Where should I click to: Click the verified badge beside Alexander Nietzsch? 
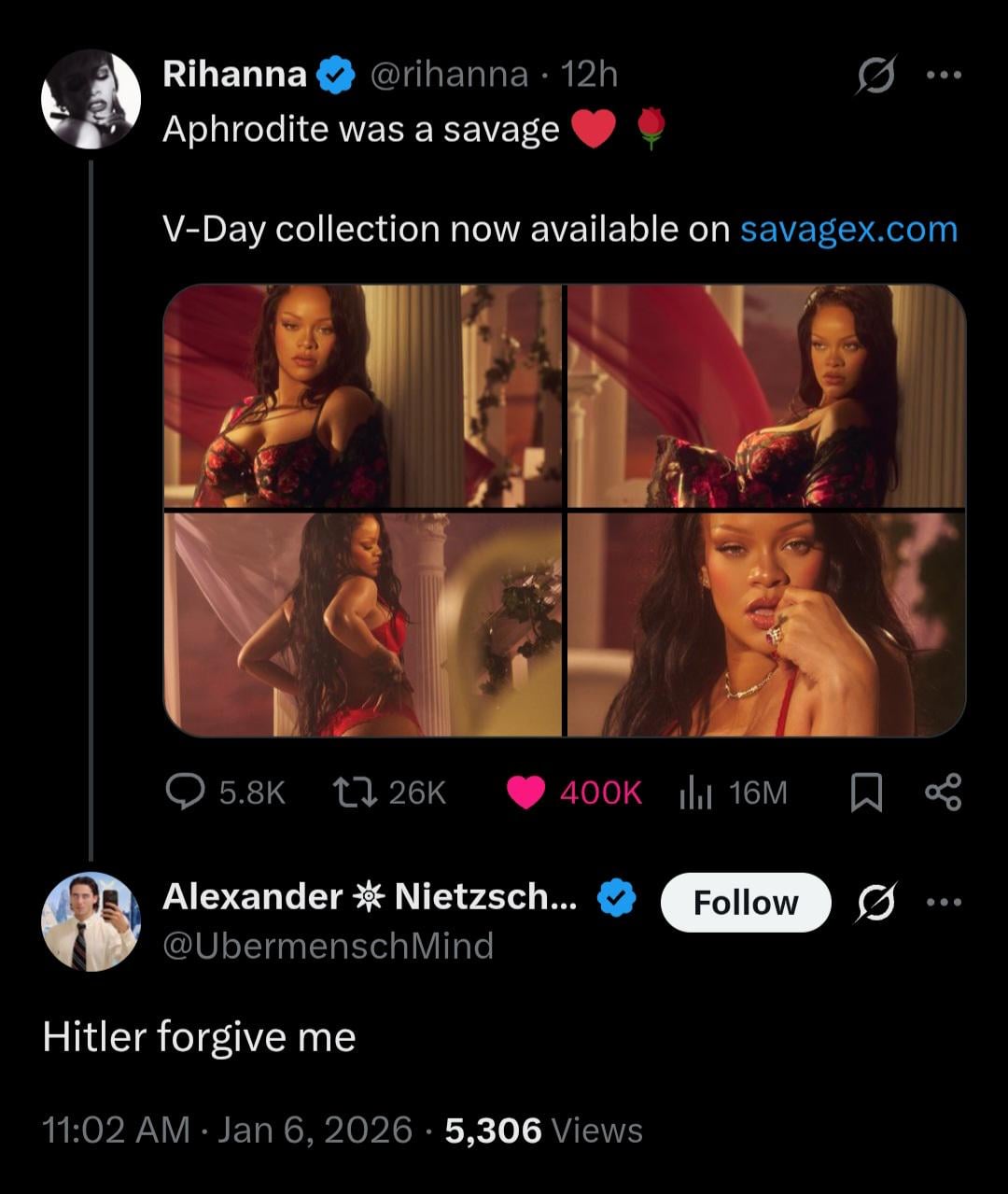point(616,898)
